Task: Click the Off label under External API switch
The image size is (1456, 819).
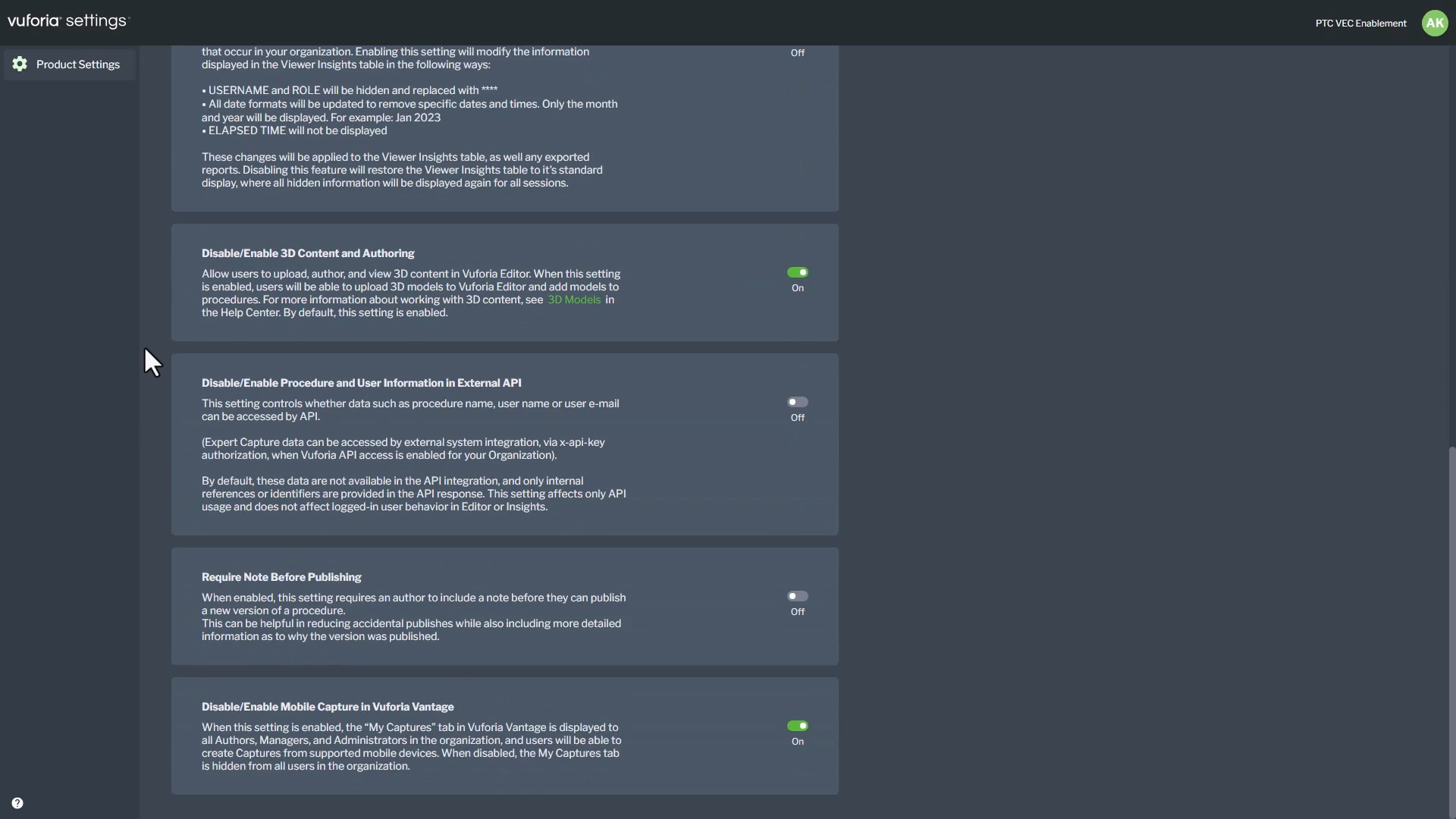Action: pos(798,418)
